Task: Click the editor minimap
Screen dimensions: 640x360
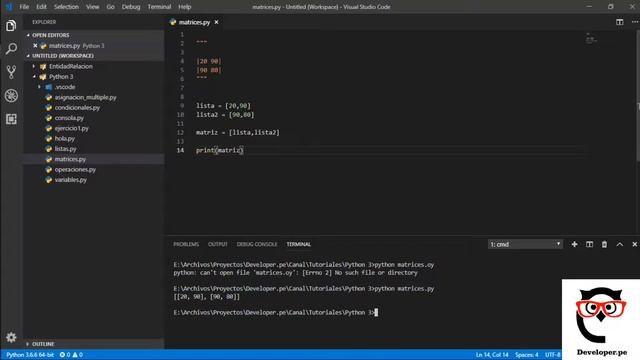Action: tap(591, 39)
